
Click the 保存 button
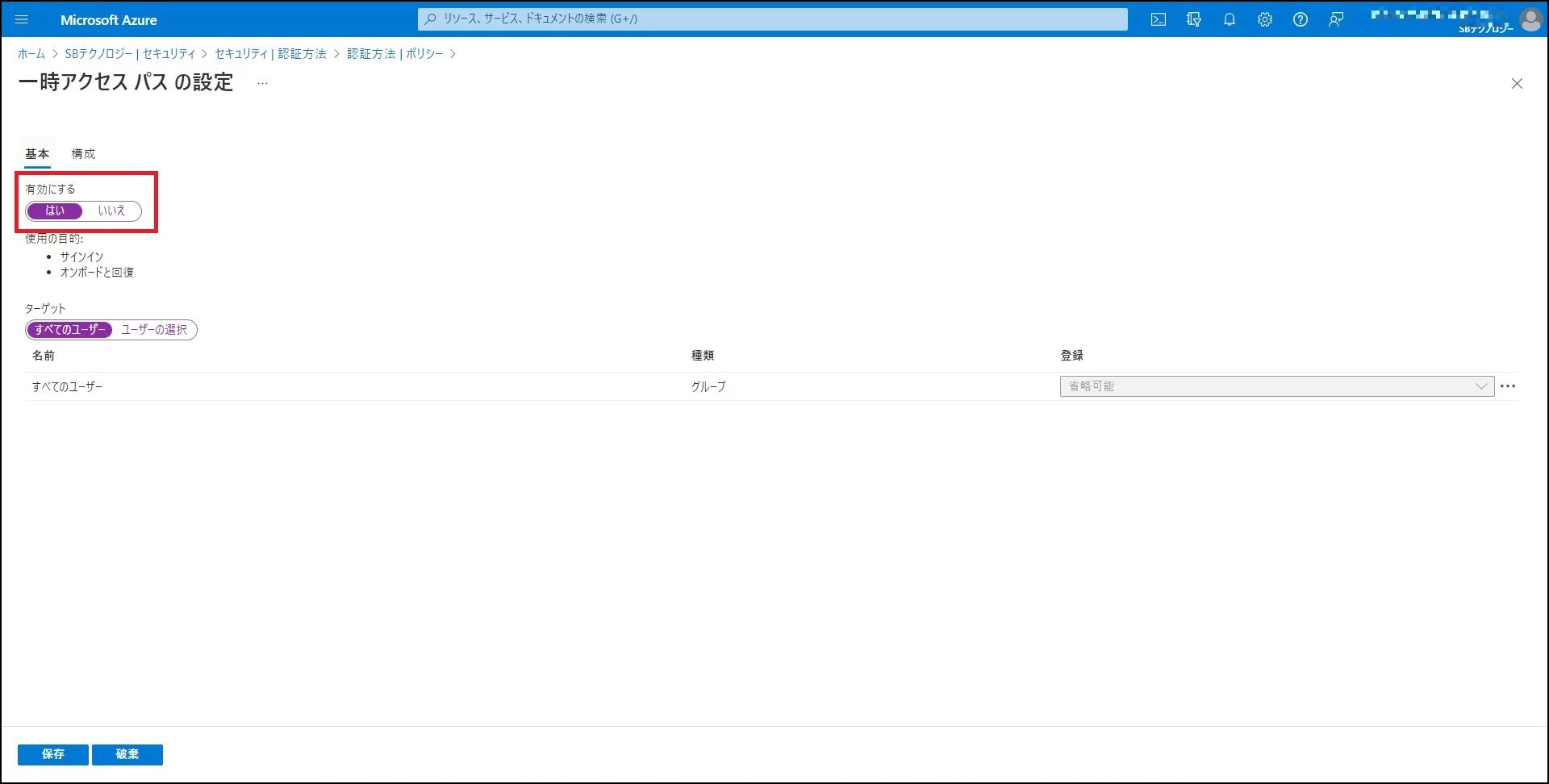pos(53,754)
